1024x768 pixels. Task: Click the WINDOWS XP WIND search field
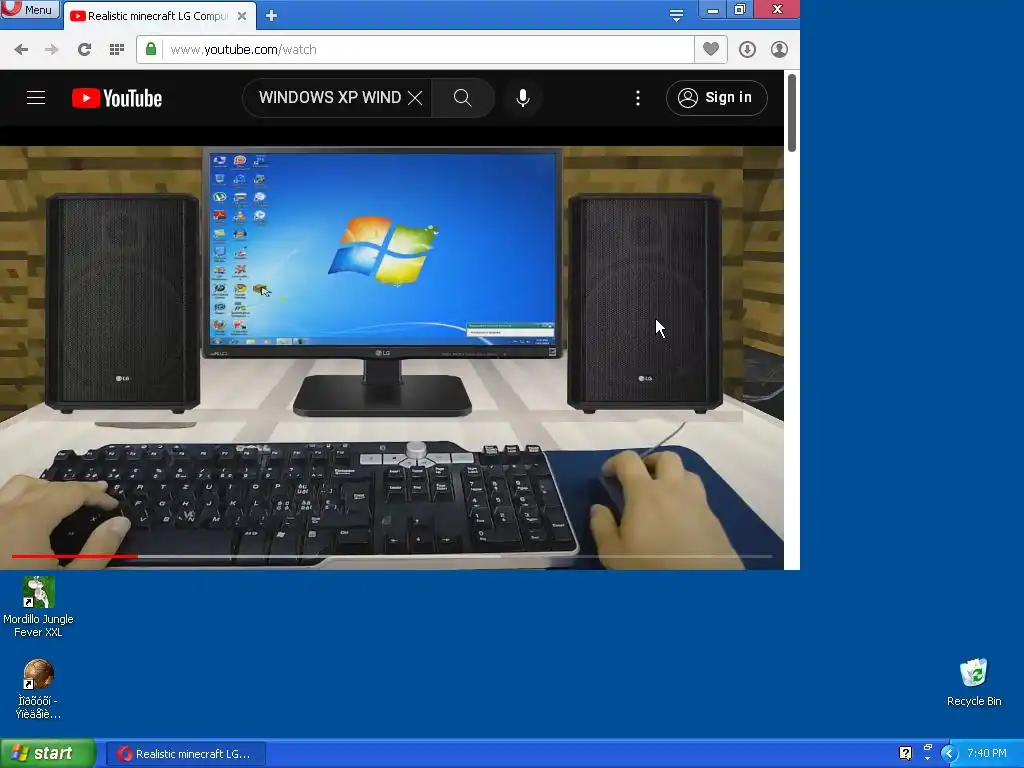[x=330, y=98]
